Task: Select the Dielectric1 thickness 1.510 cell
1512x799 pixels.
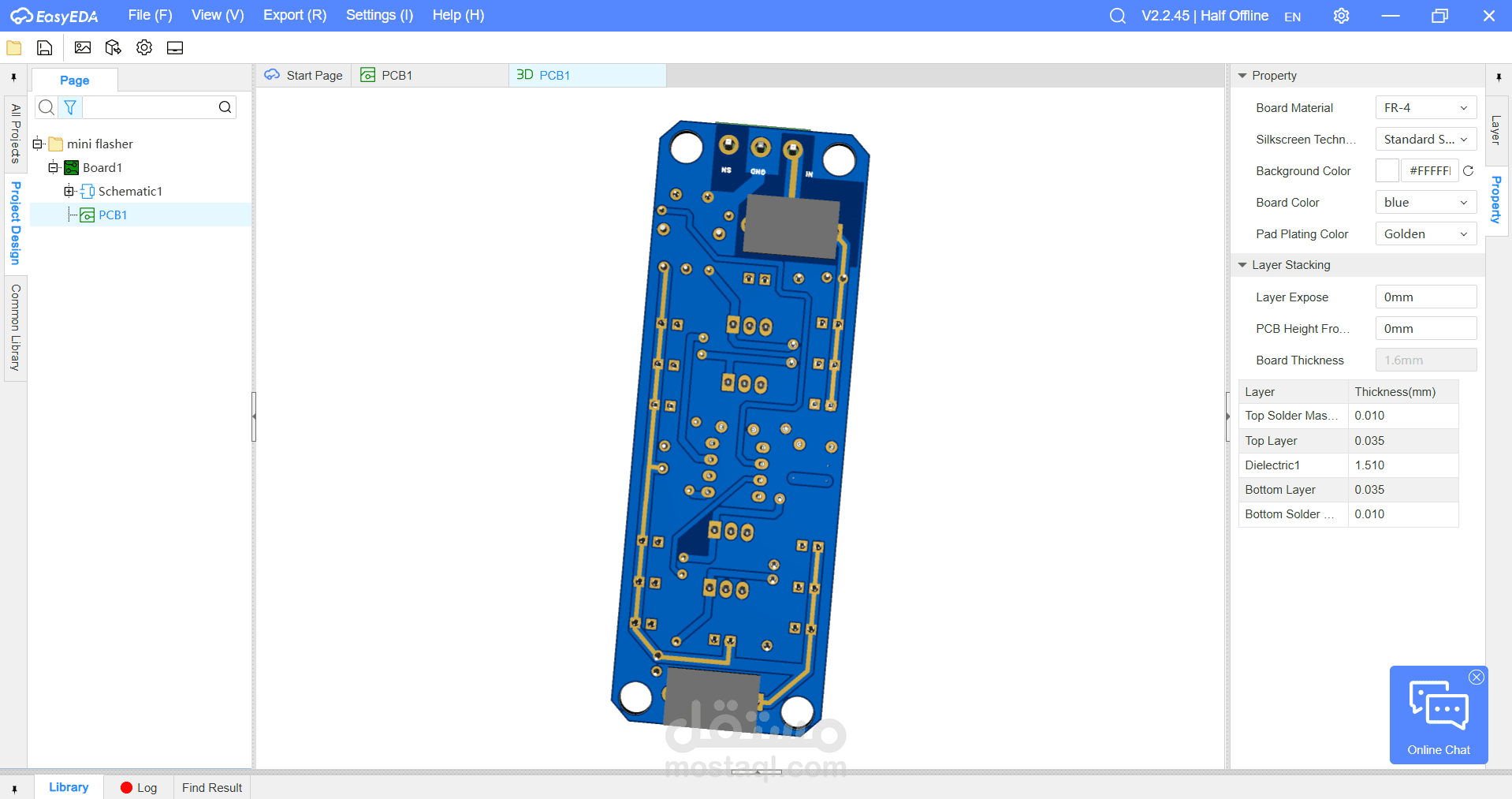Action: click(x=1402, y=465)
